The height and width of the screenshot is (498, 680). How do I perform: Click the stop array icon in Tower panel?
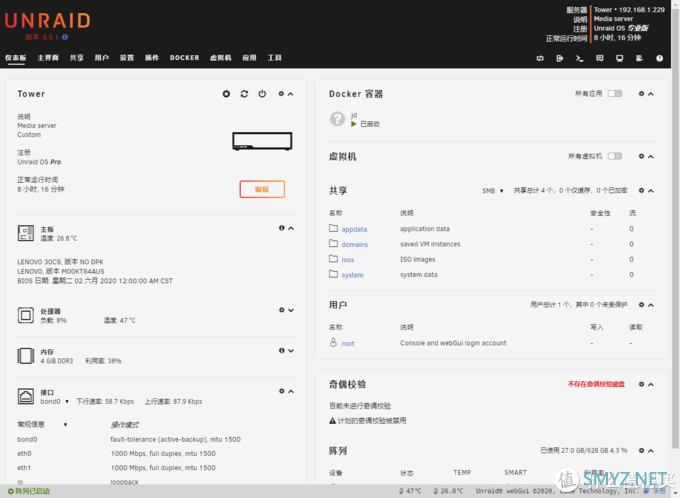pyautogui.click(x=226, y=94)
